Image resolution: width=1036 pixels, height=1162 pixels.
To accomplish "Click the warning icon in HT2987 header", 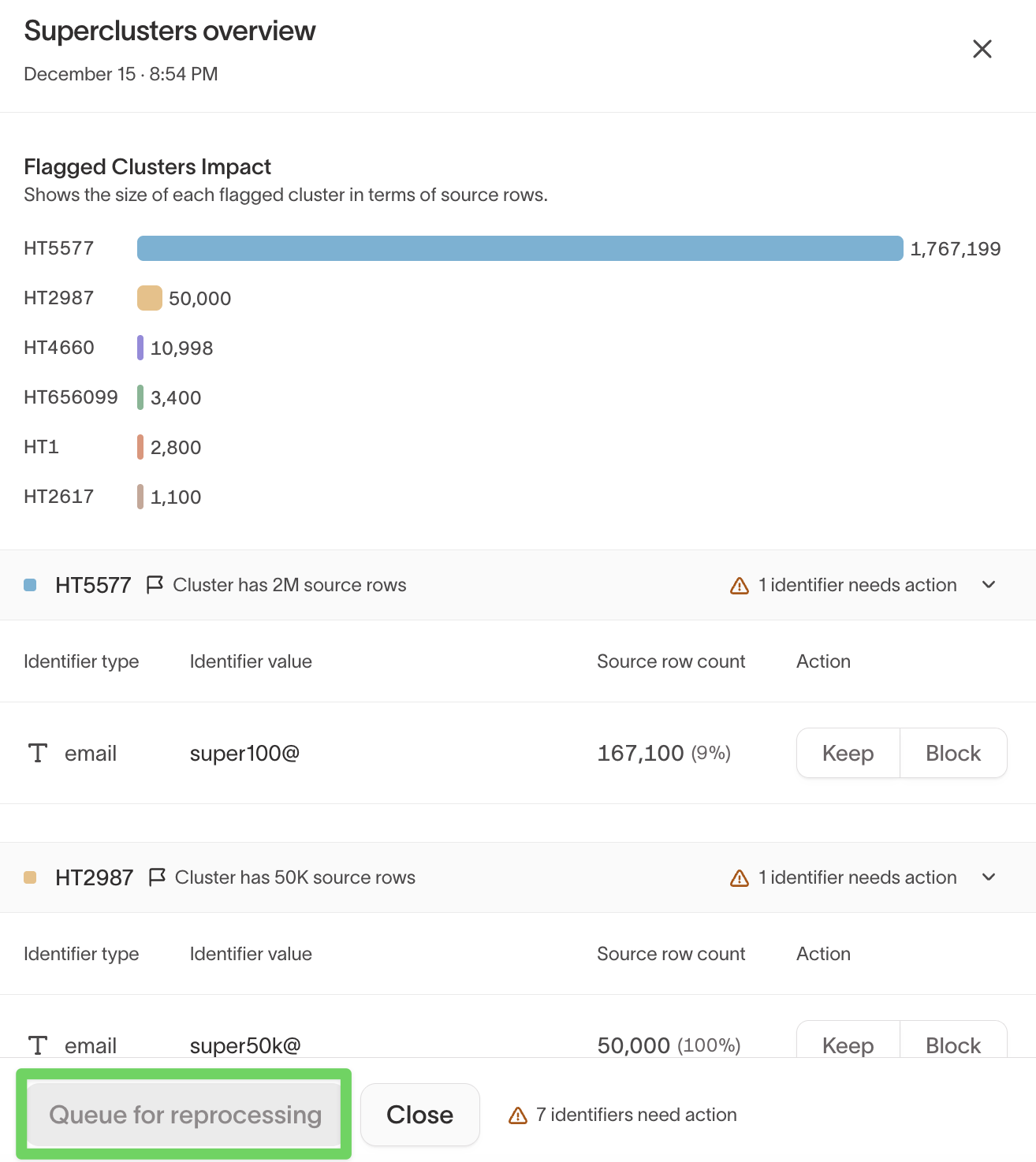I will click(x=740, y=878).
